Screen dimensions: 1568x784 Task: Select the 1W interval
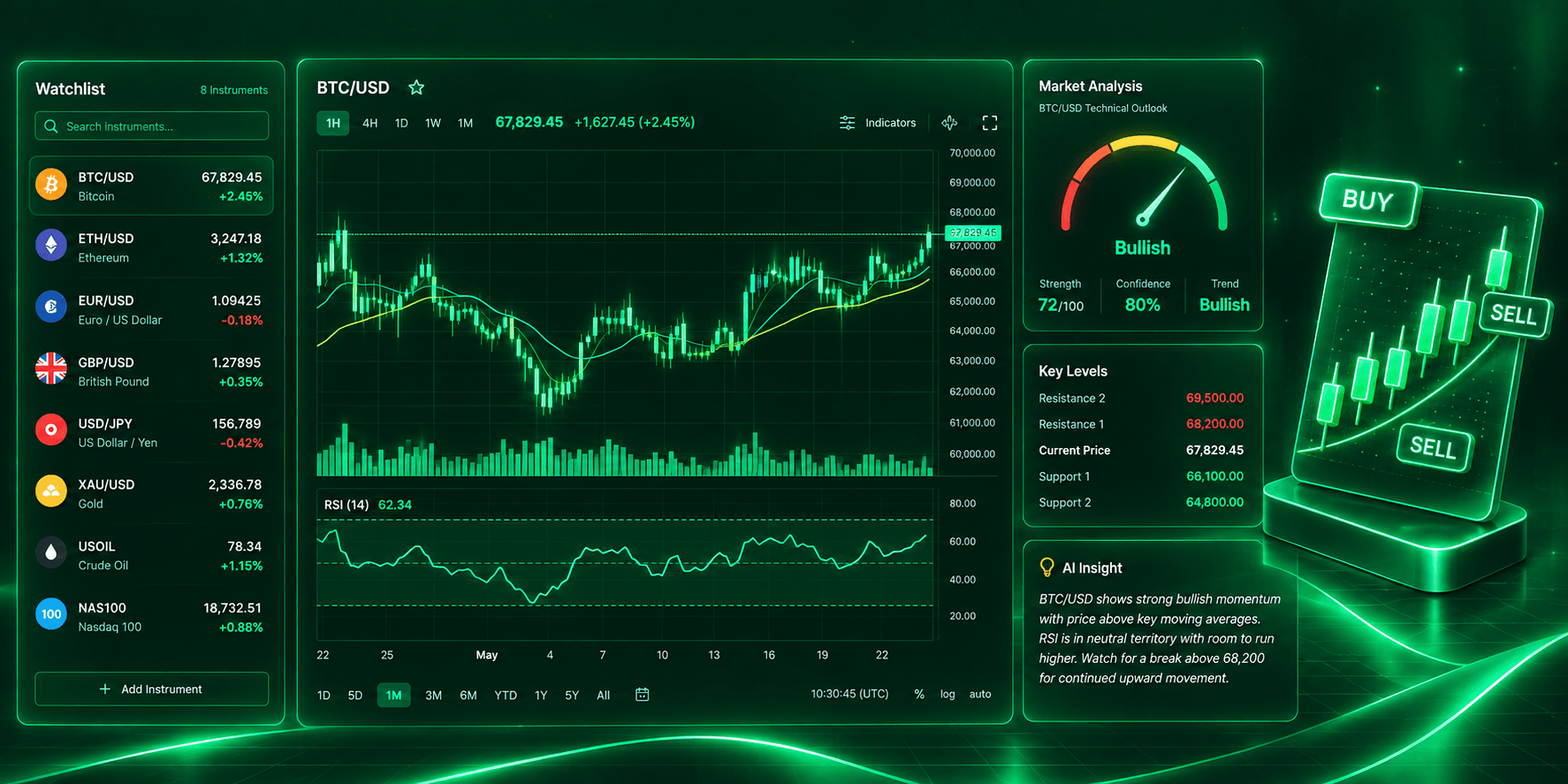click(x=433, y=123)
